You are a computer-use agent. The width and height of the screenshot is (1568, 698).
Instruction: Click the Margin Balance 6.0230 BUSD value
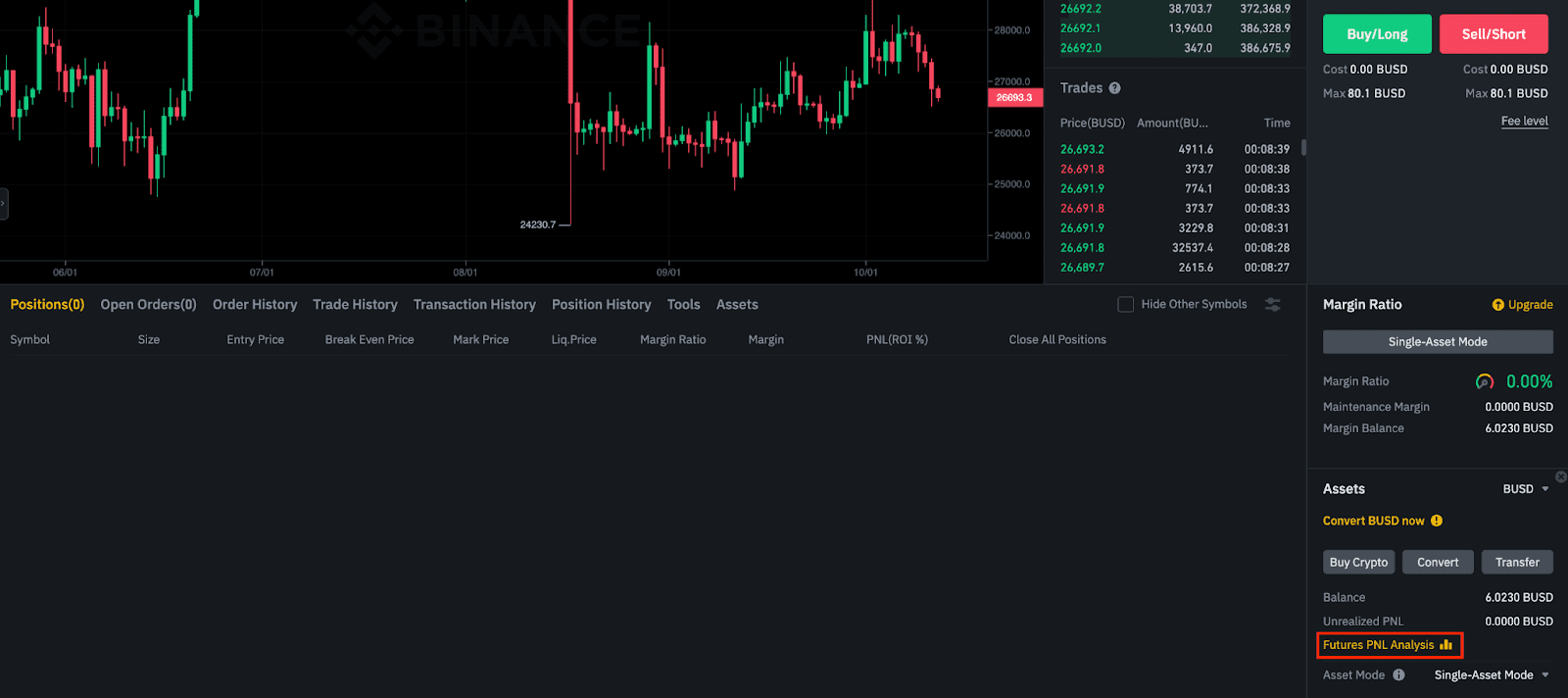point(1519,428)
